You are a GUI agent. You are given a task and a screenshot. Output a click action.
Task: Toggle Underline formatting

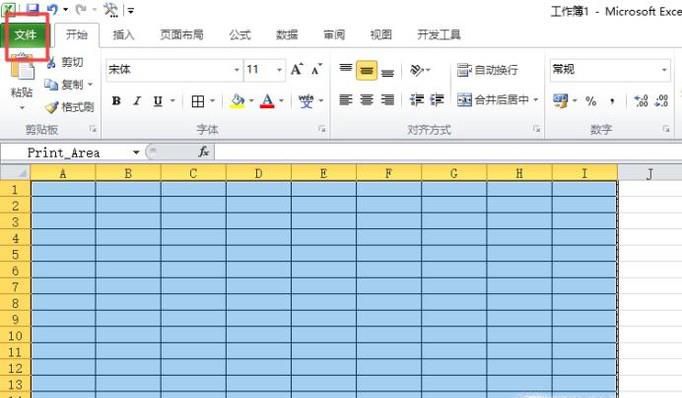pyautogui.click(x=158, y=101)
